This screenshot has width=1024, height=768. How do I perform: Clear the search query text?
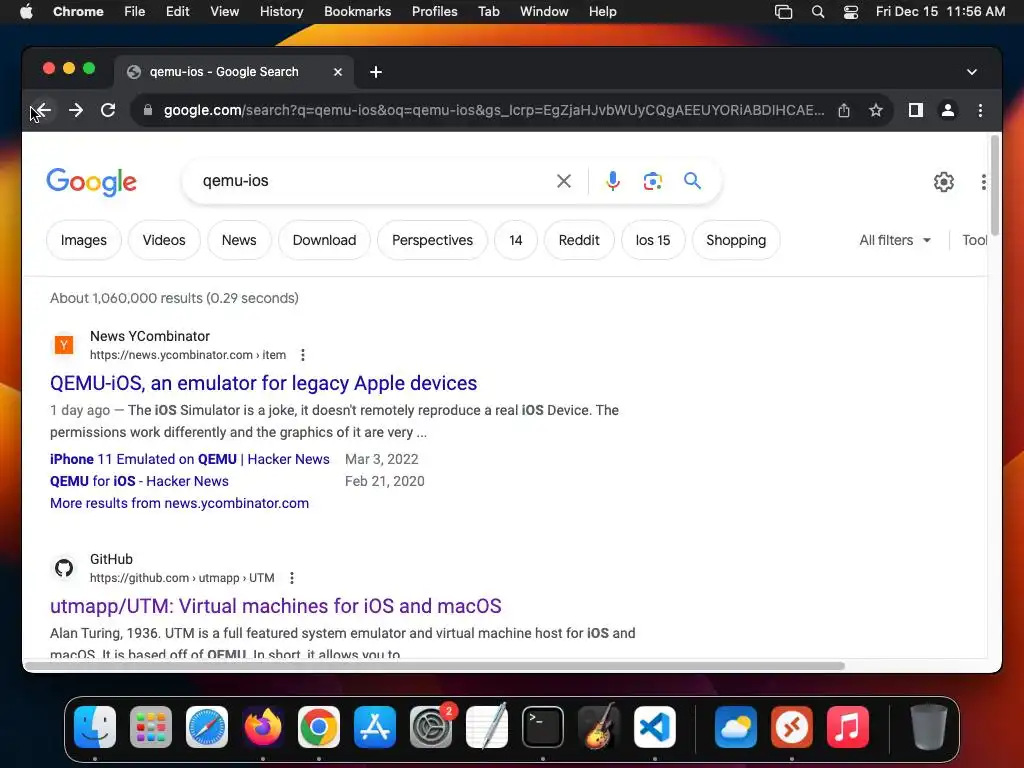click(x=564, y=181)
